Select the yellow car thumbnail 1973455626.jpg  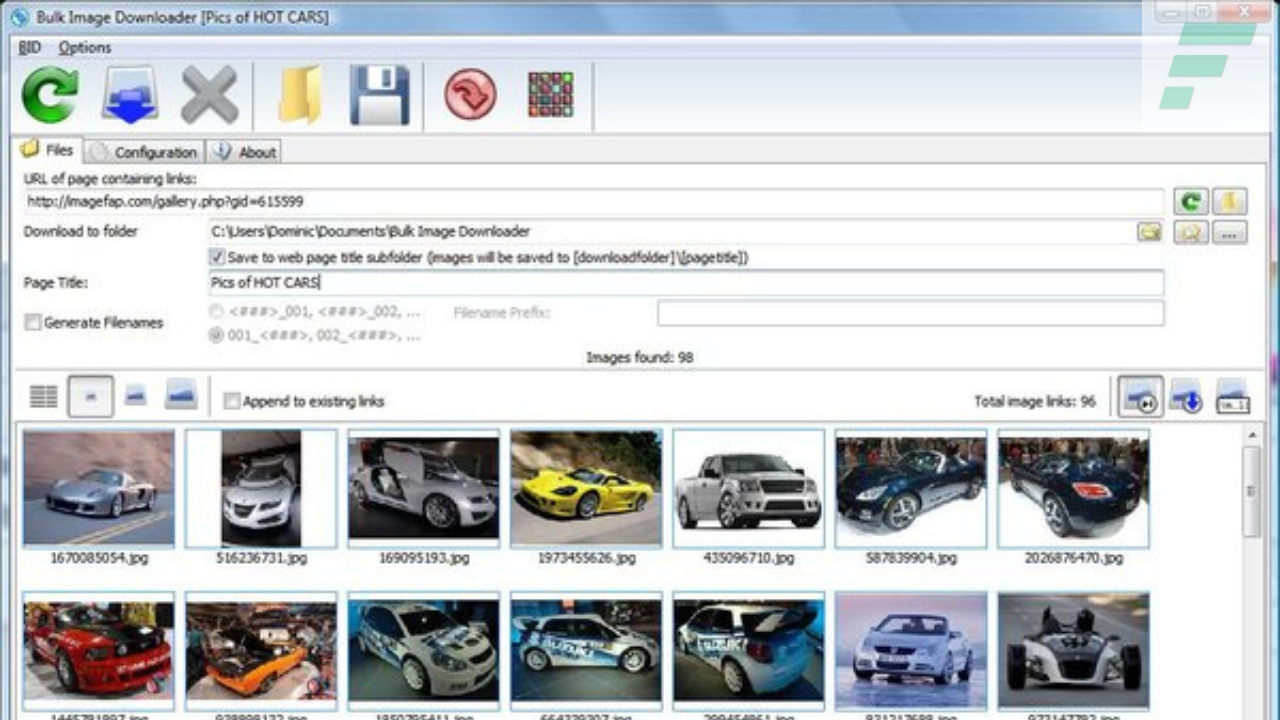pyautogui.click(x=586, y=488)
